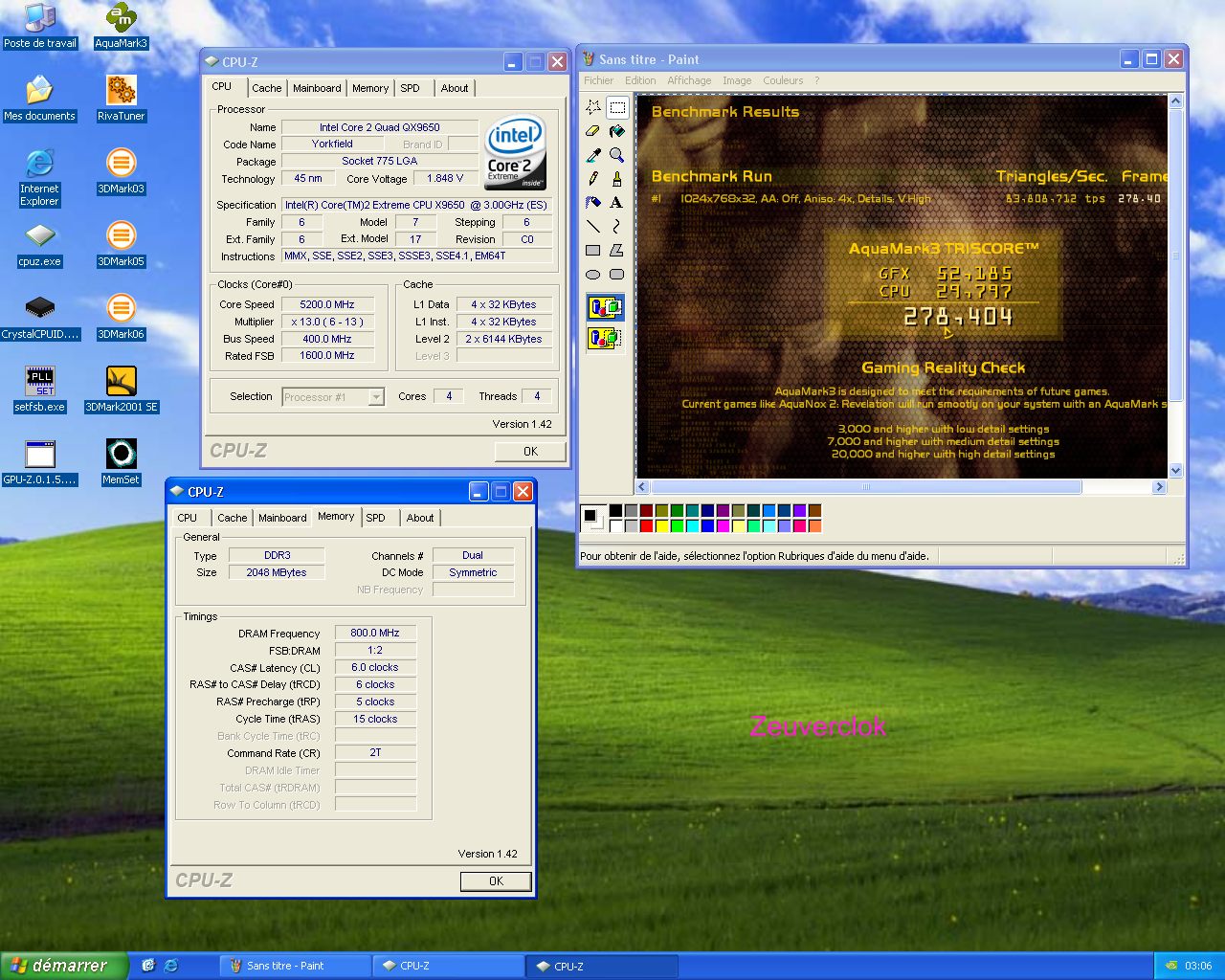Open the Edition menu in Paint

640,80
